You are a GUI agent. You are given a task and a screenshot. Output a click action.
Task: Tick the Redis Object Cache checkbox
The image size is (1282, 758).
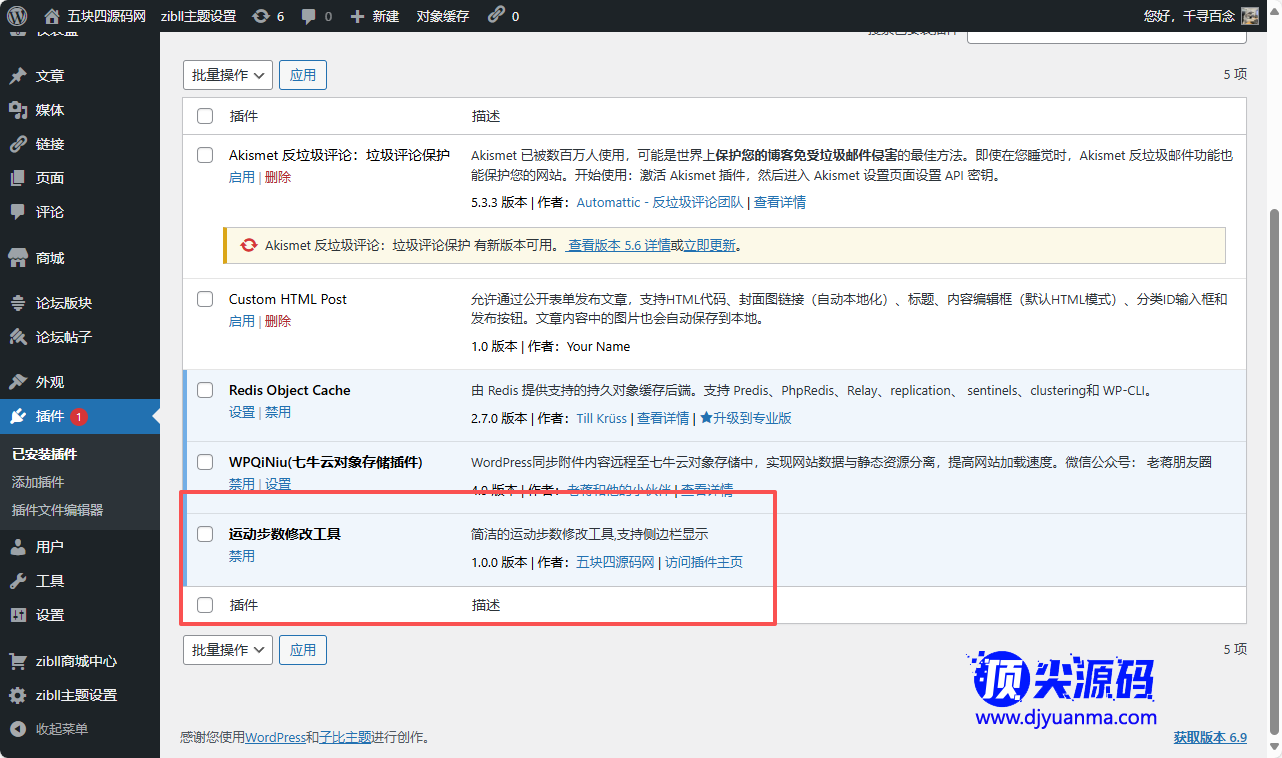click(x=205, y=390)
